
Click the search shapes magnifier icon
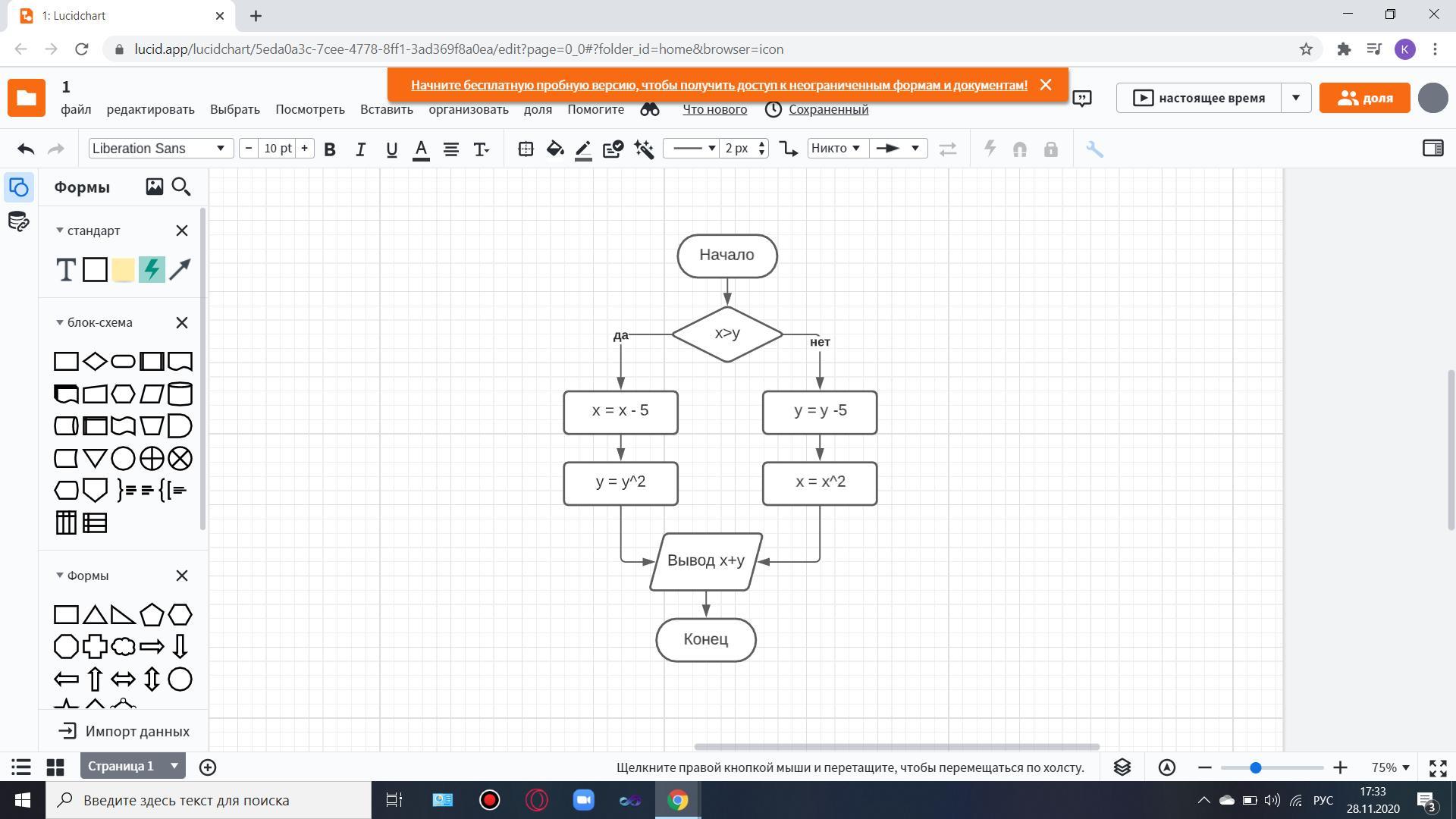click(181, 187)
